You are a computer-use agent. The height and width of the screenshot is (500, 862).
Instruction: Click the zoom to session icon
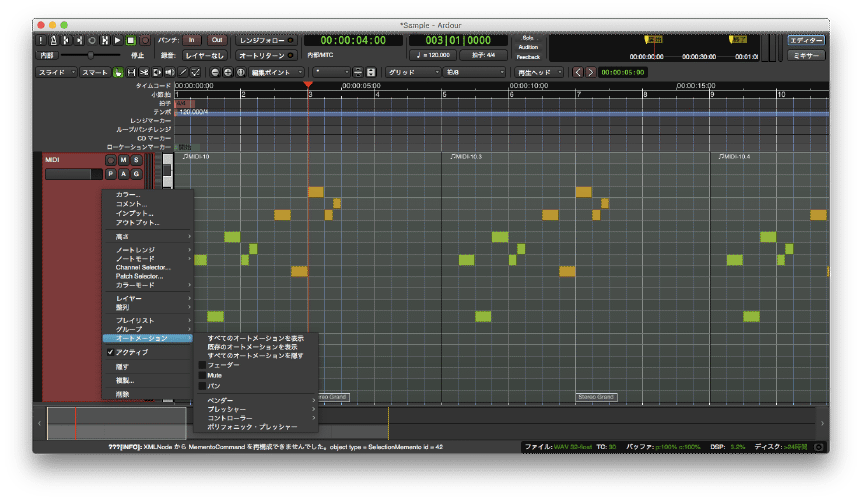point(241,73)
